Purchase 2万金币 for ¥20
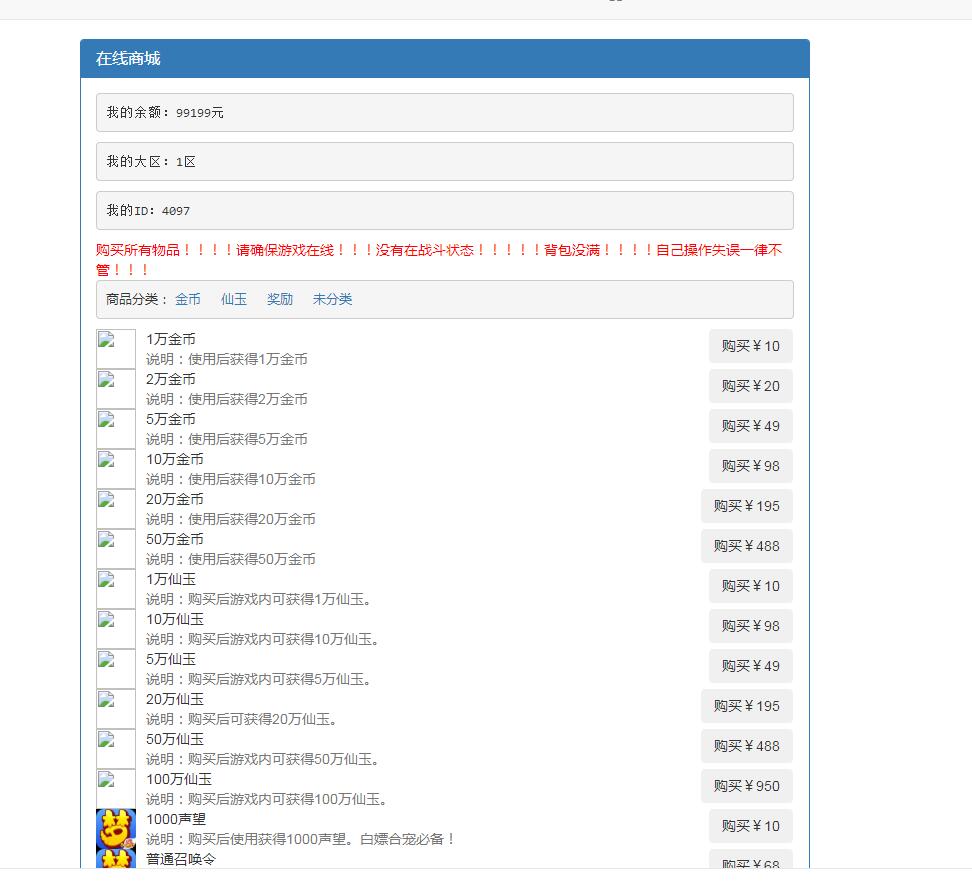Screen dimensions: 972x892 pyautogui.click(x=750, y=386)
